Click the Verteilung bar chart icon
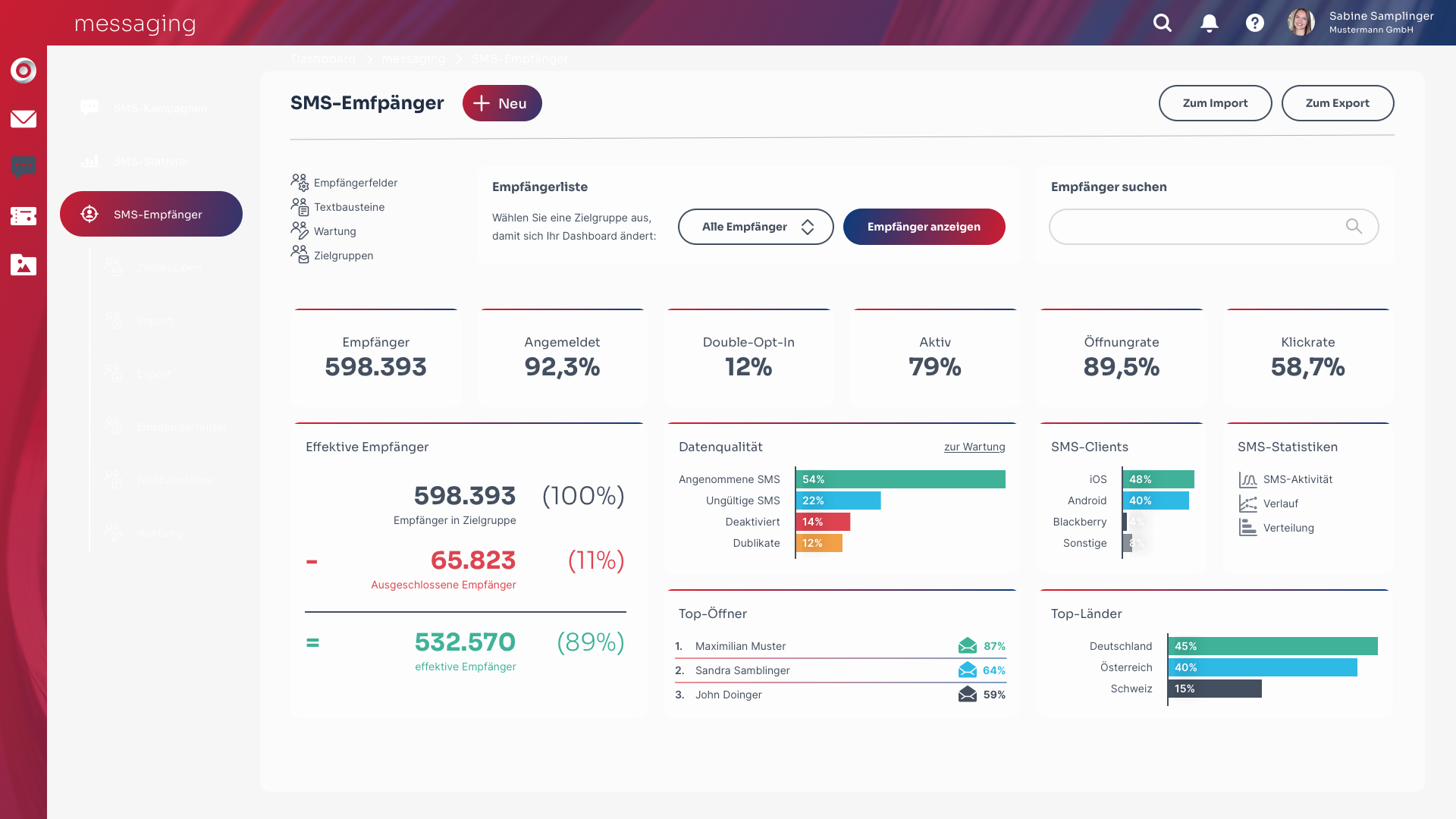Viewport: 1456px width, 819px height. click(x=1247, y=528)
